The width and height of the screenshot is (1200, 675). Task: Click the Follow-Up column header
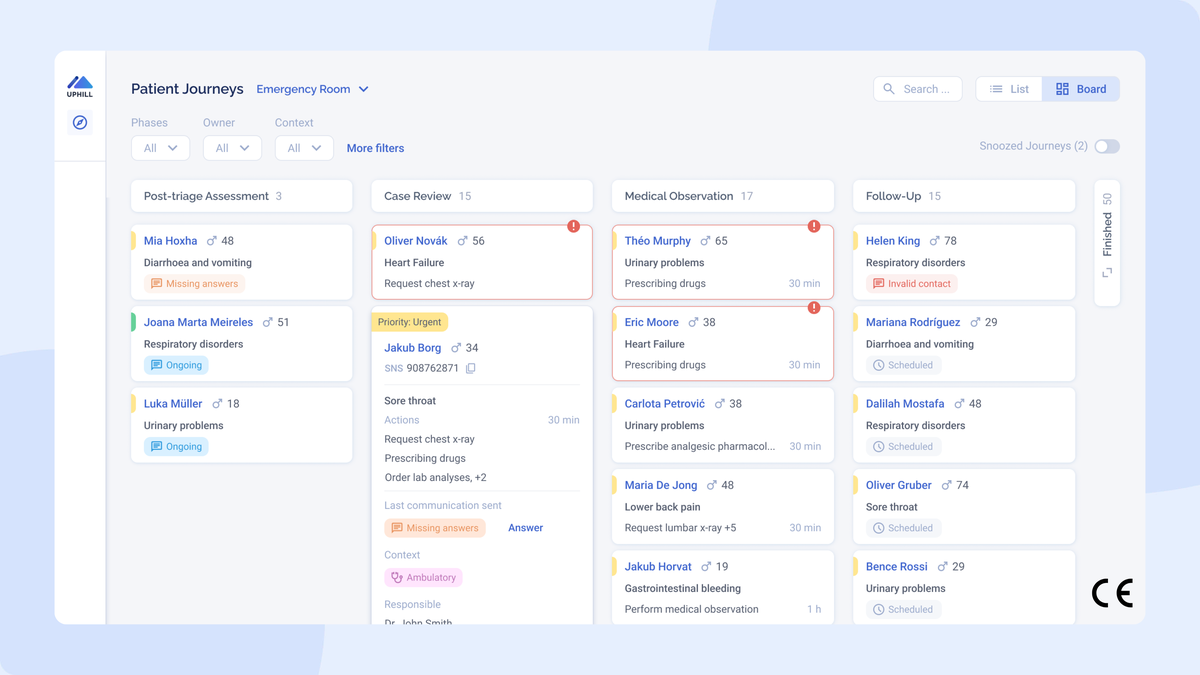(964, 196)
